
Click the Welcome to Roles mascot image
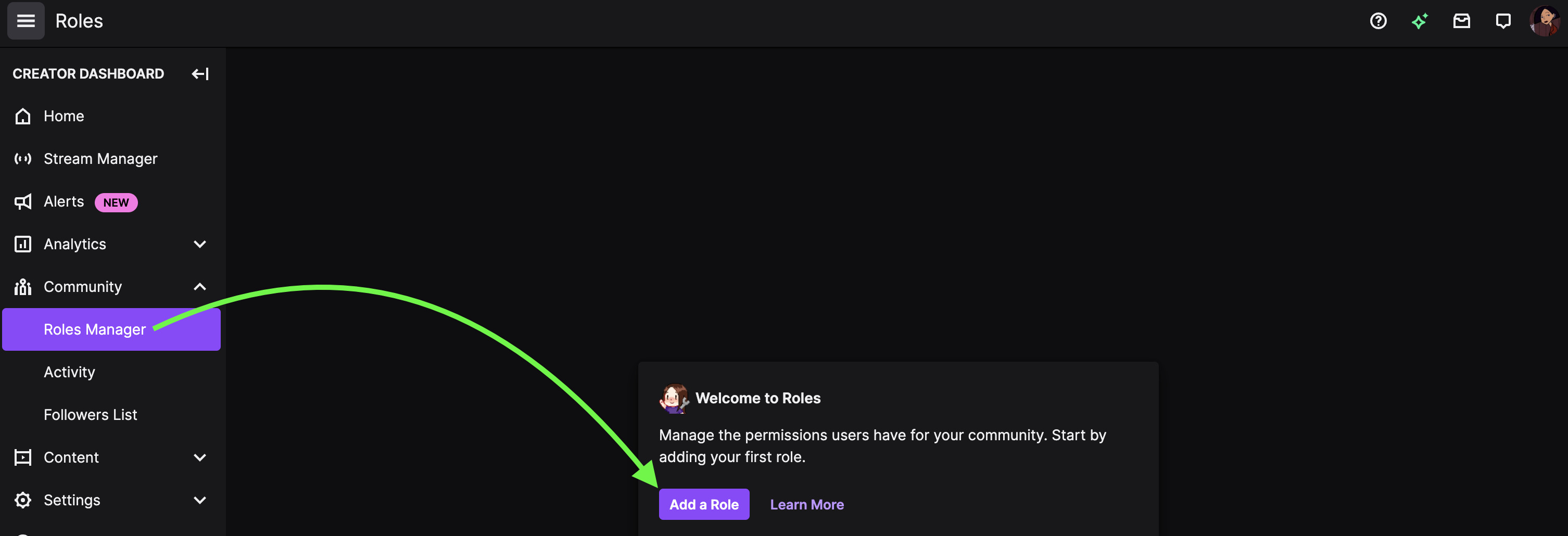674,399
